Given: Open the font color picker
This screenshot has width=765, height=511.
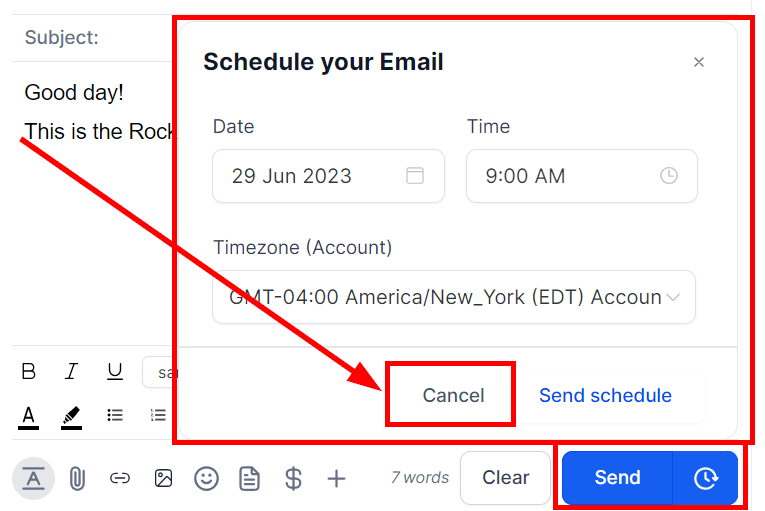Looking at the screenshot, I should click(28, 416).
